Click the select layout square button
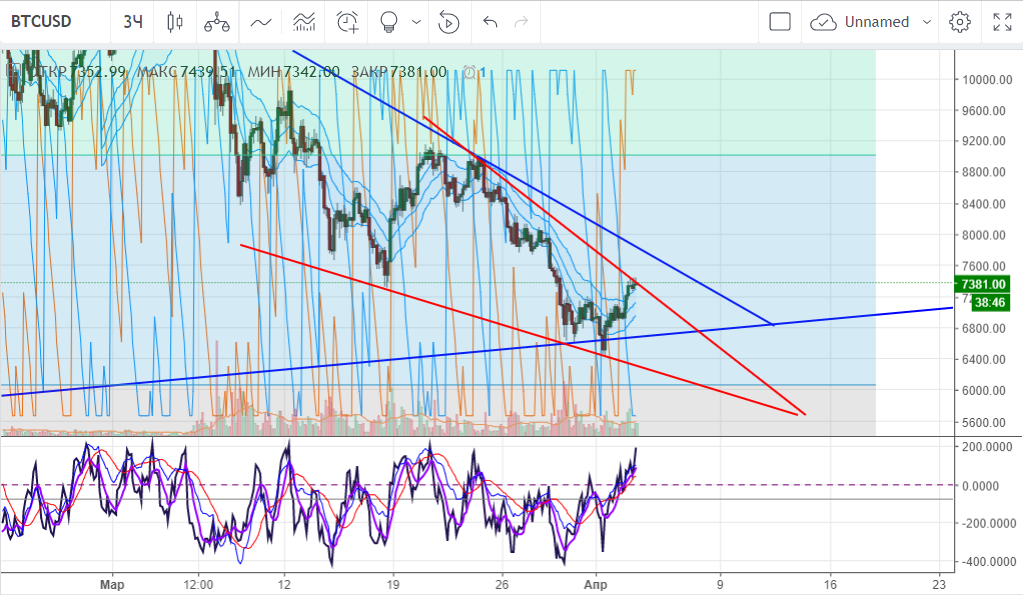 coord(780,22)
